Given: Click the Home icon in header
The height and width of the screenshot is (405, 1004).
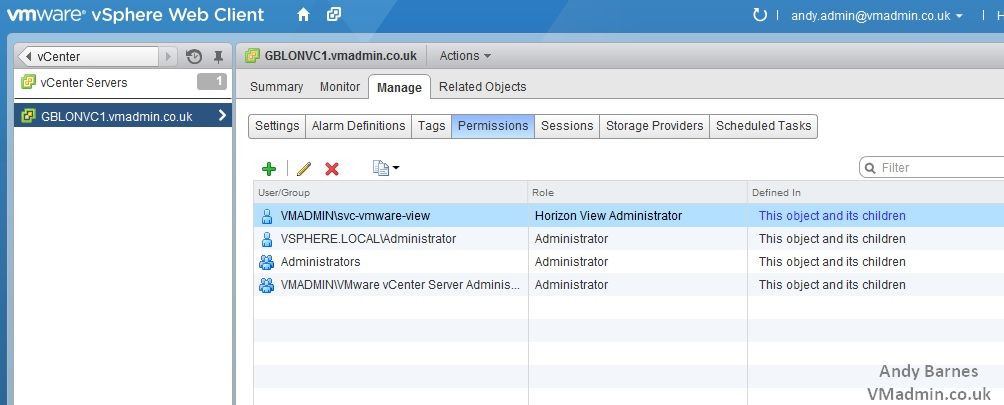Looking at the screenshot, I should 303,15.
